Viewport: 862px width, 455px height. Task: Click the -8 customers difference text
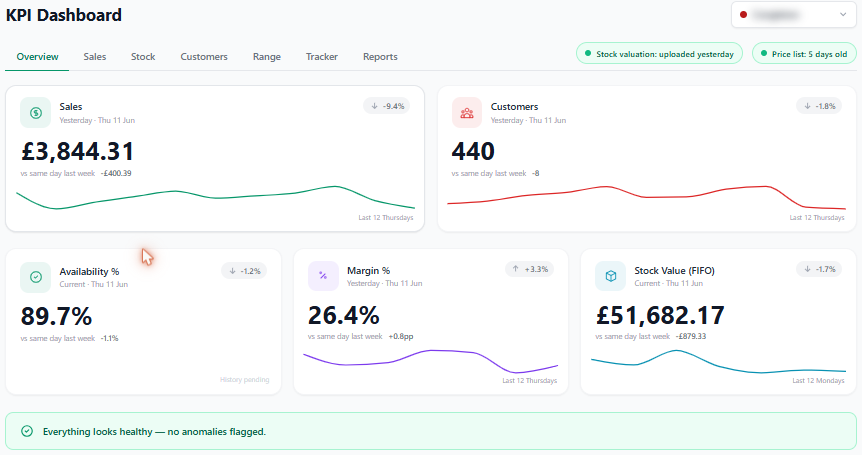click(x=535, y=173)
